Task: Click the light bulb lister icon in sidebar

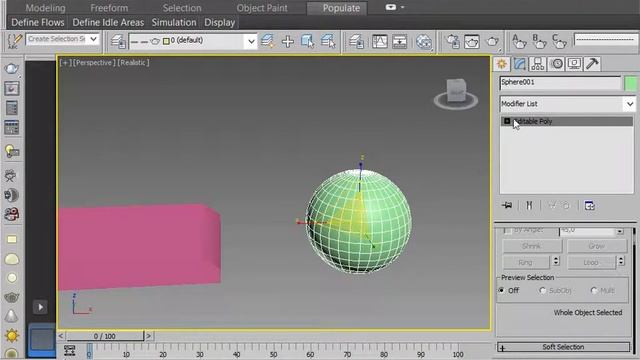Action: (x=11, y=151)
